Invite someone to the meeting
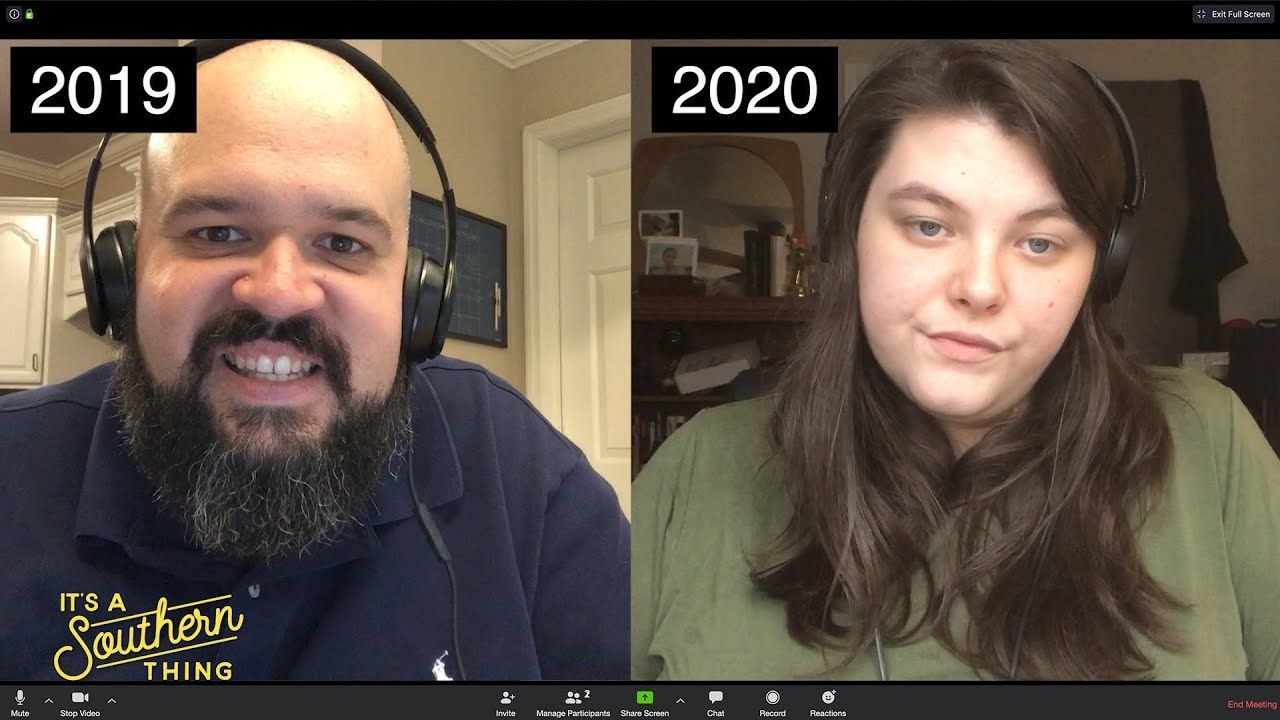 508,703
